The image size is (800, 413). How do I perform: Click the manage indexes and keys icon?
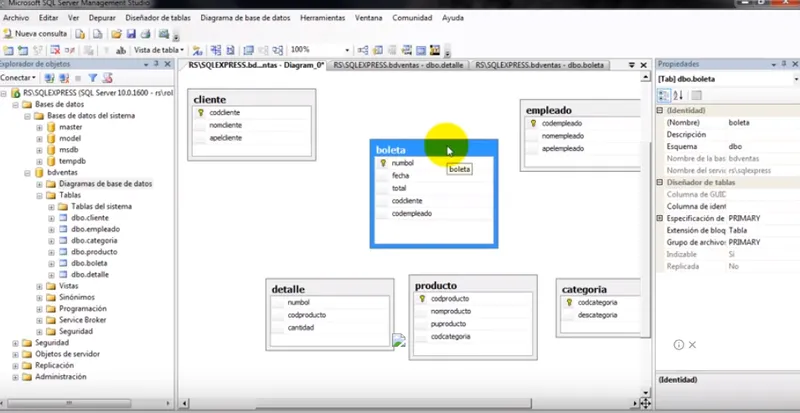378,50
